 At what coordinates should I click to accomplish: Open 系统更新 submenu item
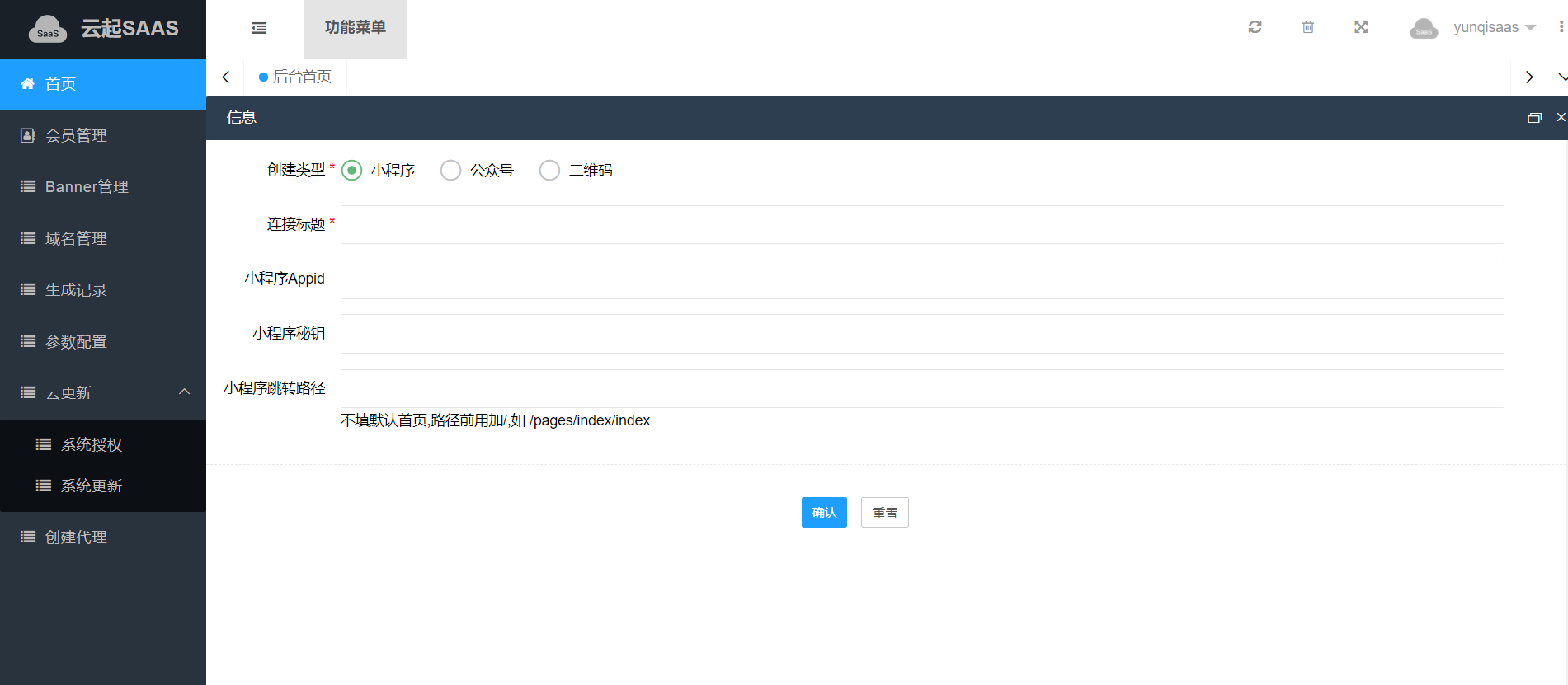[103, 486]
